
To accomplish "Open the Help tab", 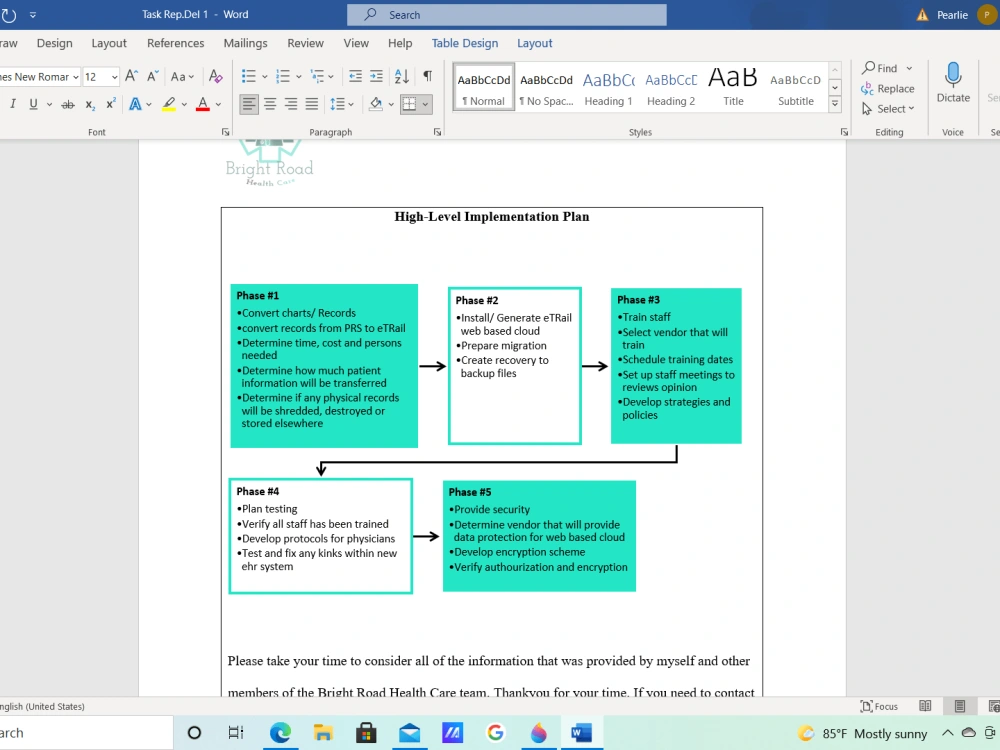I will 400,43.
